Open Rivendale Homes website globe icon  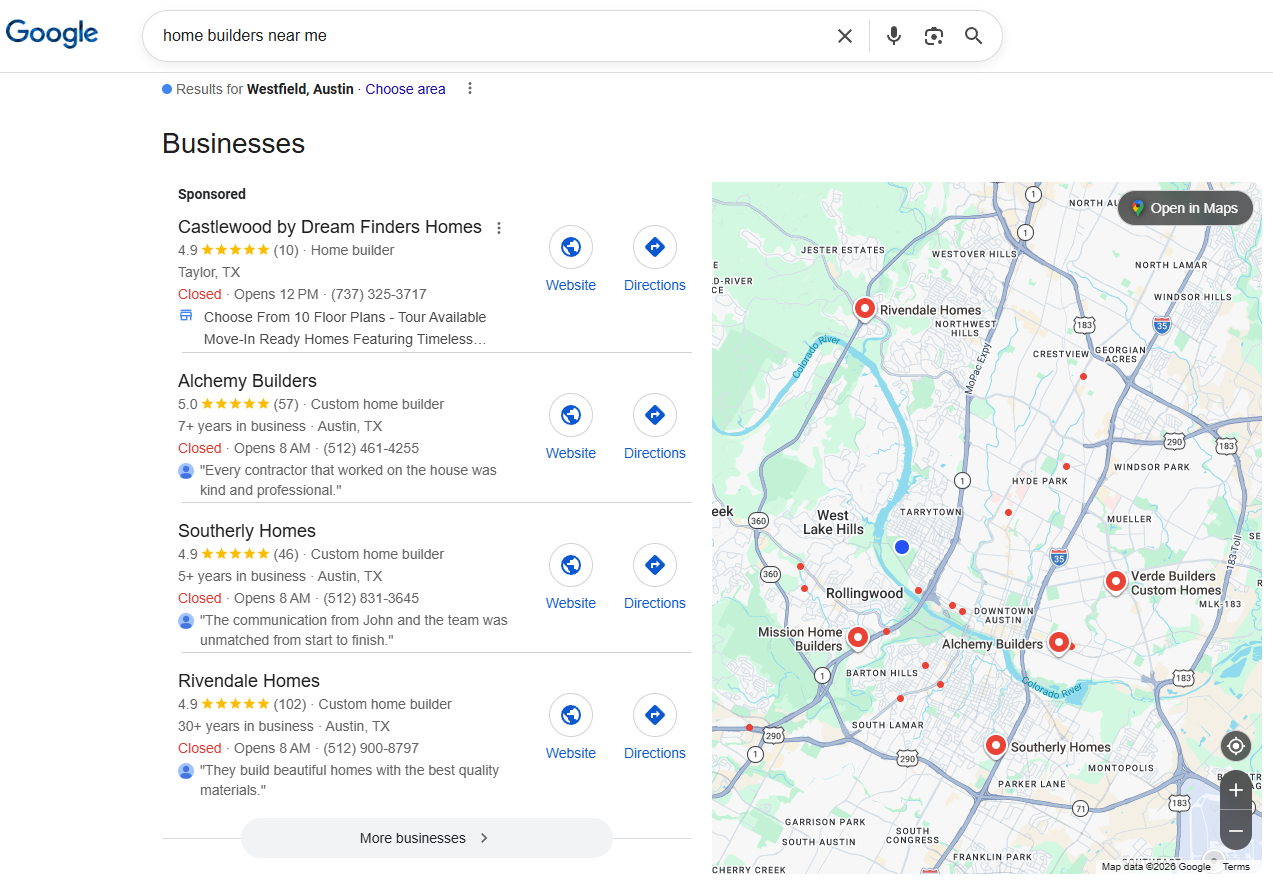(x=571, y=715)
